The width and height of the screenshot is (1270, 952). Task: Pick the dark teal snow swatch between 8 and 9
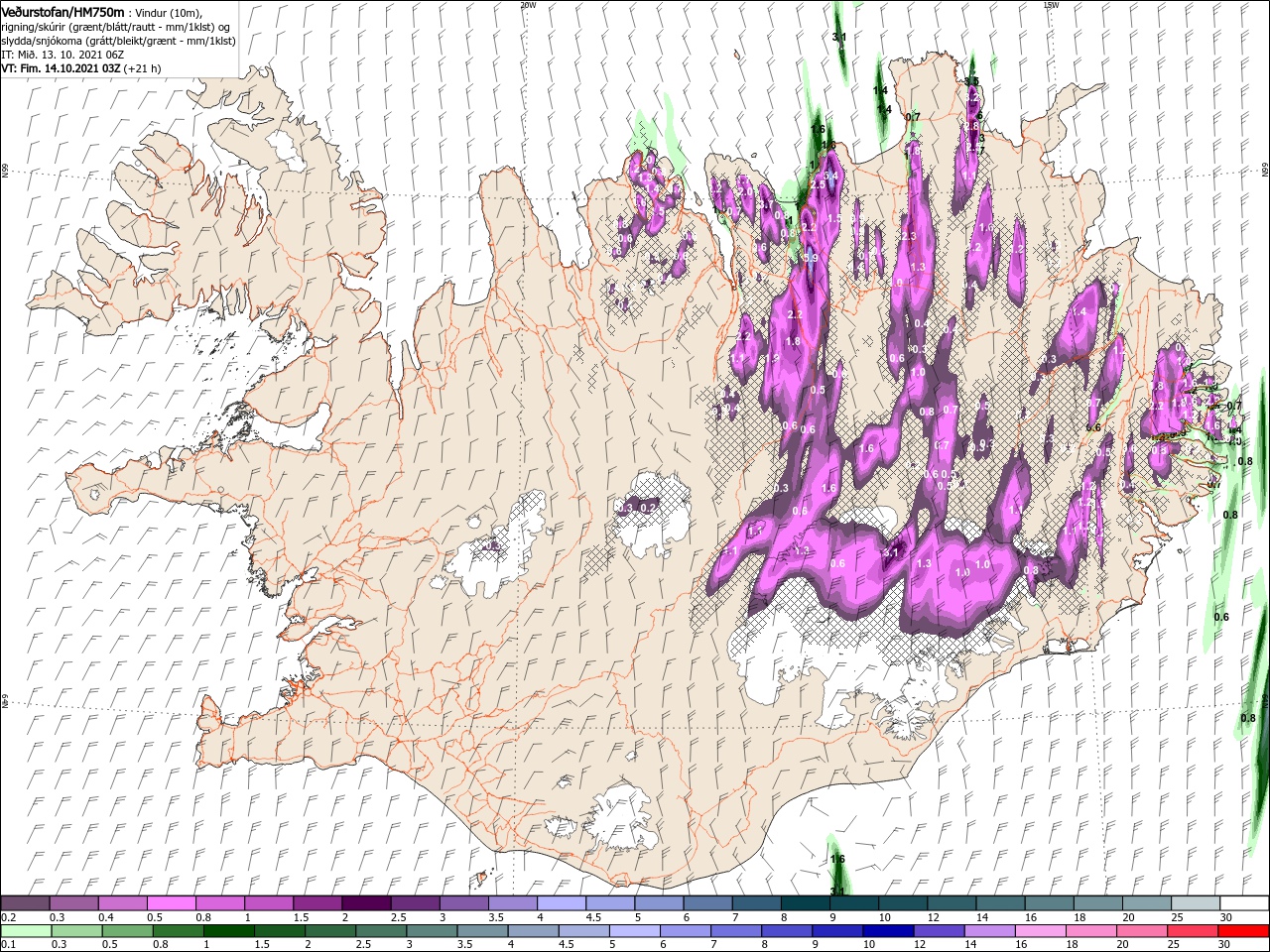(x=805, y=903)
